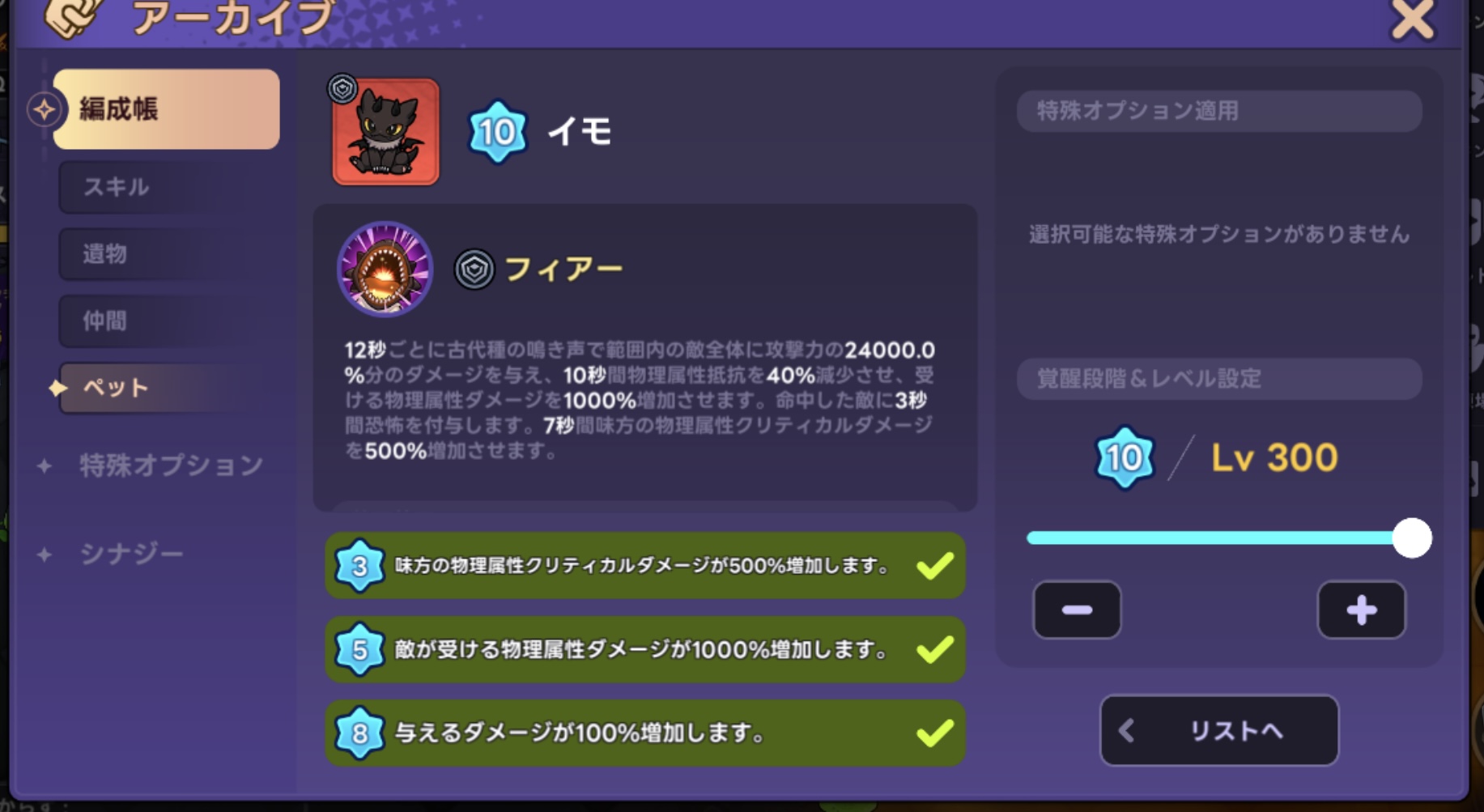The width and height of the screenshot is (1484, 812).
Task: Click the level slider handle
Action: [1412, 538]
